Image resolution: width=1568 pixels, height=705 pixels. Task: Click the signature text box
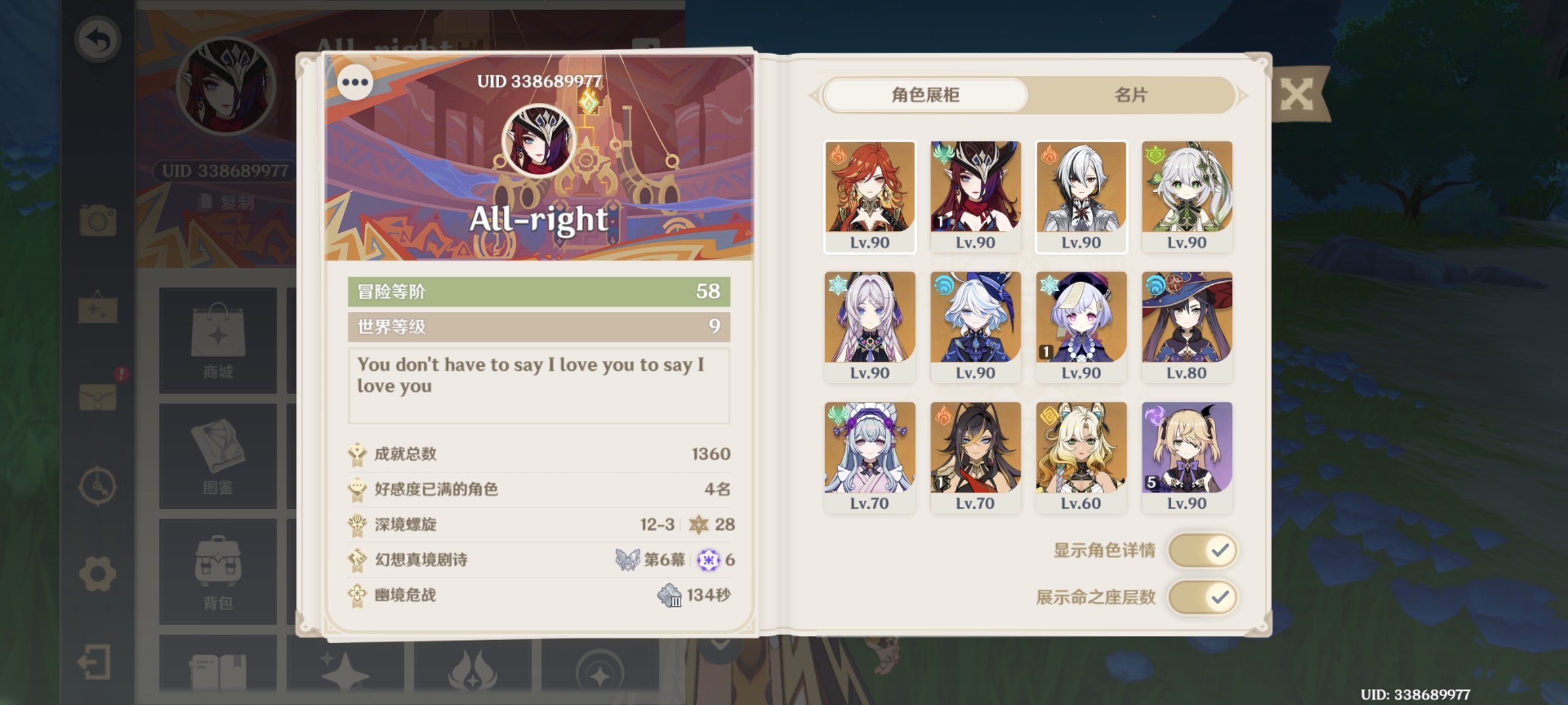(x=539, y=385)
